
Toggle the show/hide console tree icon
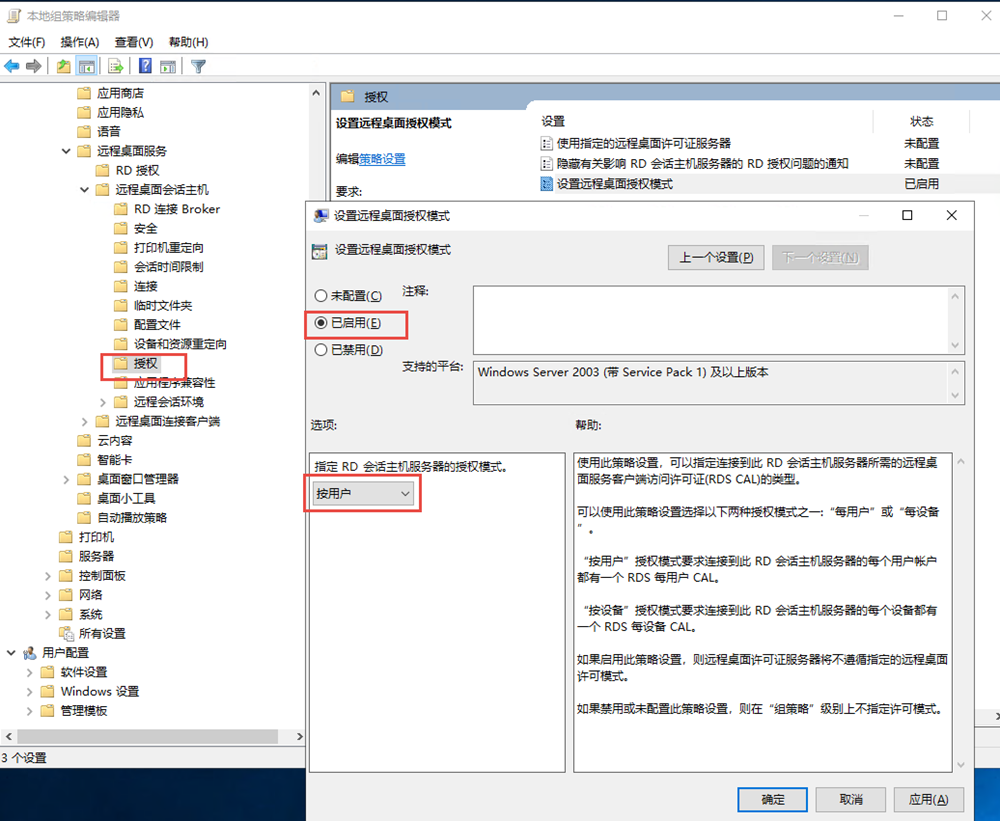87,66
